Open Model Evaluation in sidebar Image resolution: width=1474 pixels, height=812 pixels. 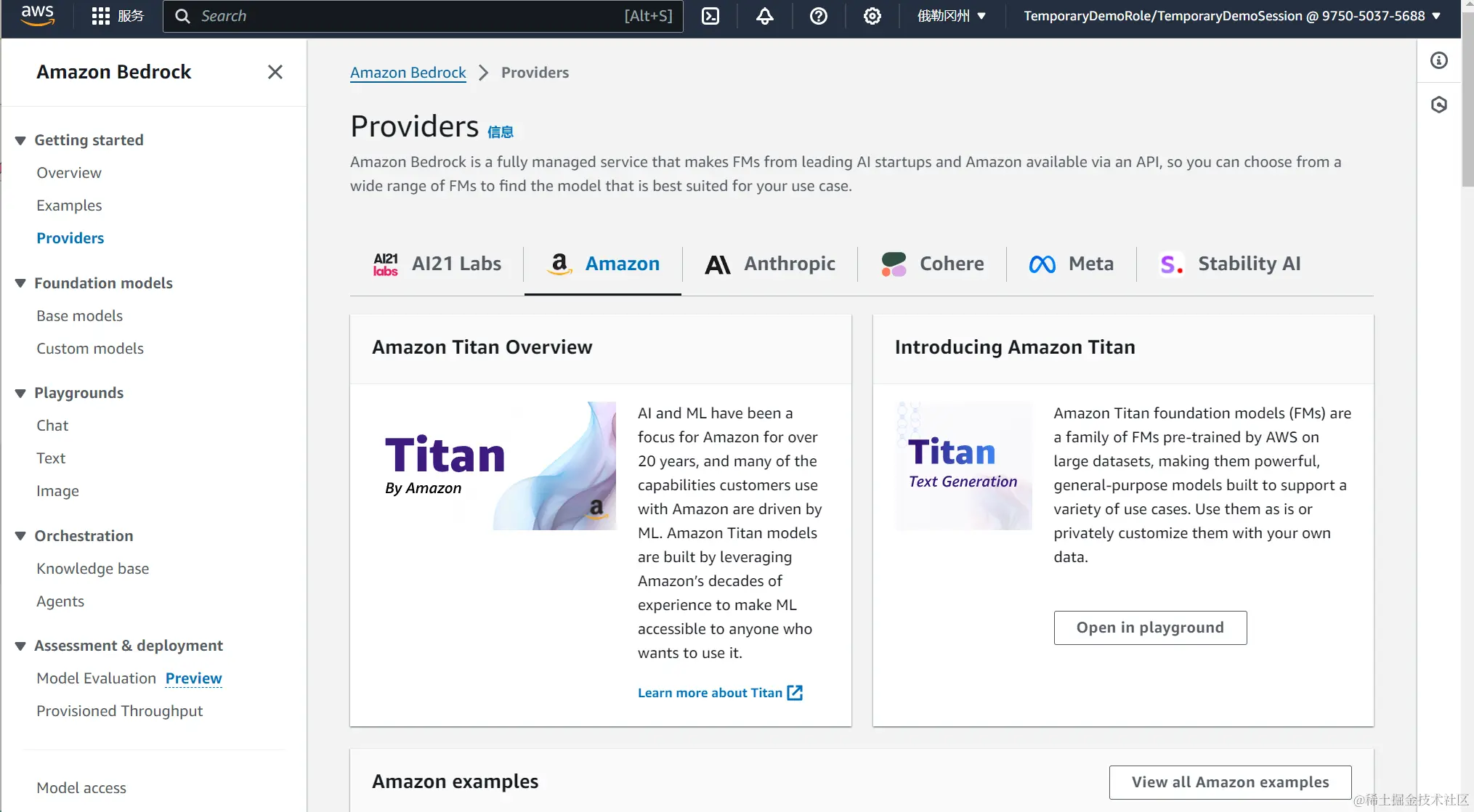point(96,678)
